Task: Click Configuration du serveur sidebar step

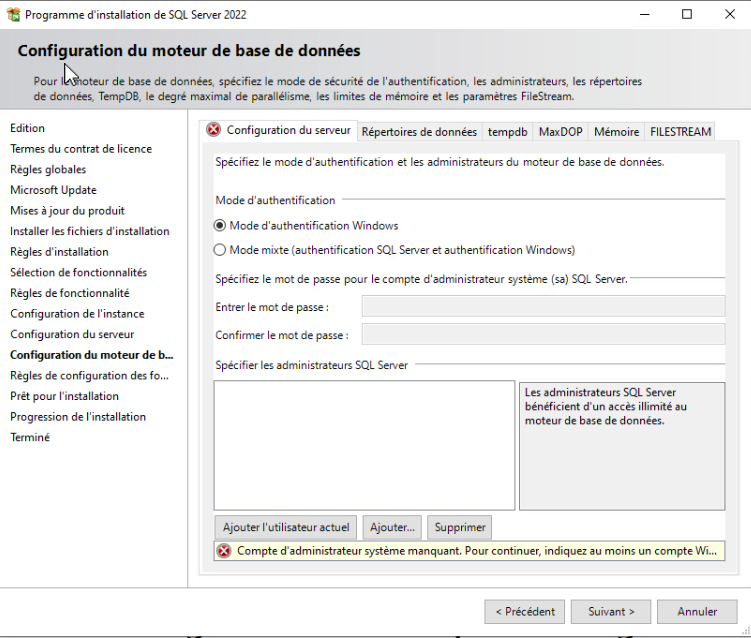Action: point(72,334)
